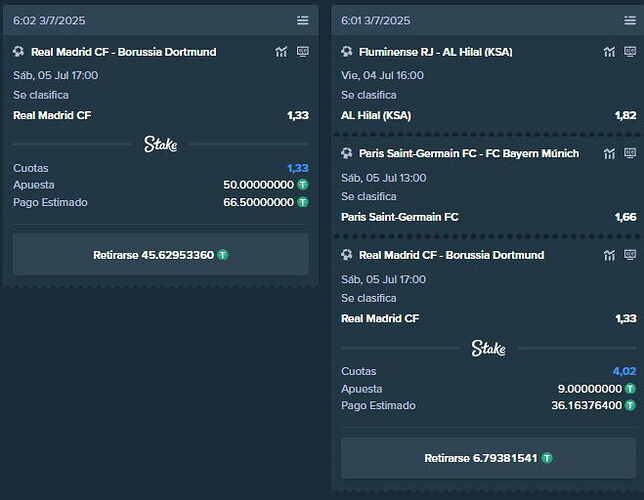Click Tether coin icon next to 9.00000000 stake
The image size is (644, 500).
coord(630,388)
